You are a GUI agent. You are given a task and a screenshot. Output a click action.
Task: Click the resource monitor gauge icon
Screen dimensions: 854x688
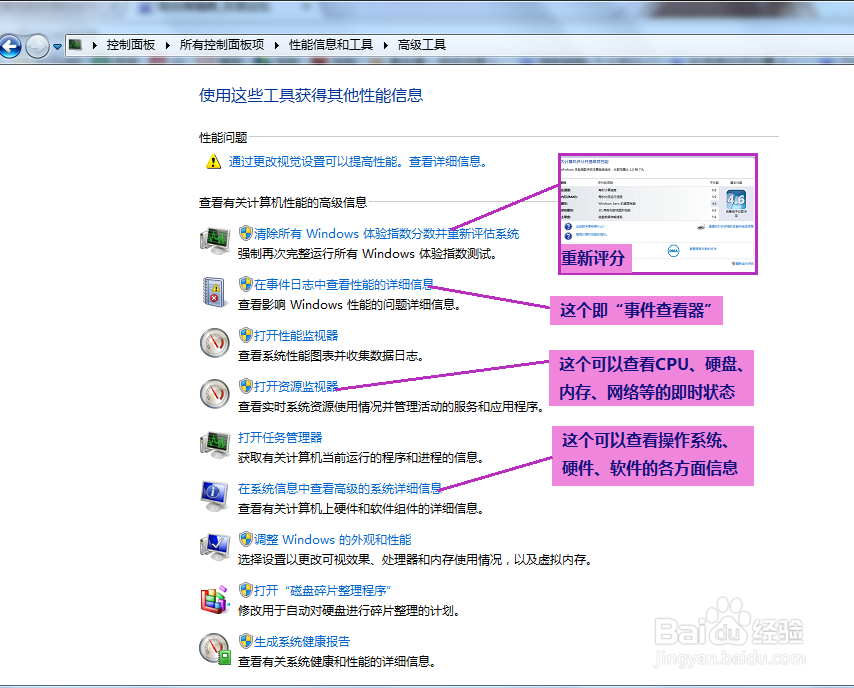pyautogui.click(x=214, y=393)
